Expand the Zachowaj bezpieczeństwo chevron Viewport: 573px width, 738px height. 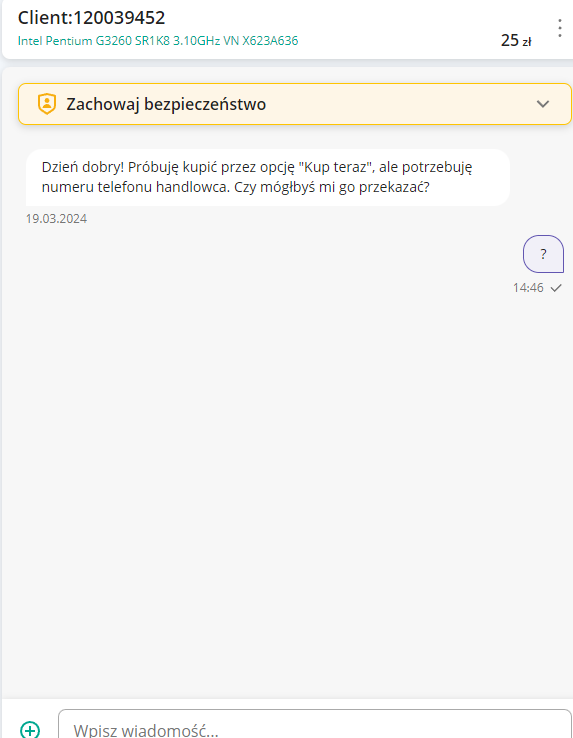(x=543, y=104)
